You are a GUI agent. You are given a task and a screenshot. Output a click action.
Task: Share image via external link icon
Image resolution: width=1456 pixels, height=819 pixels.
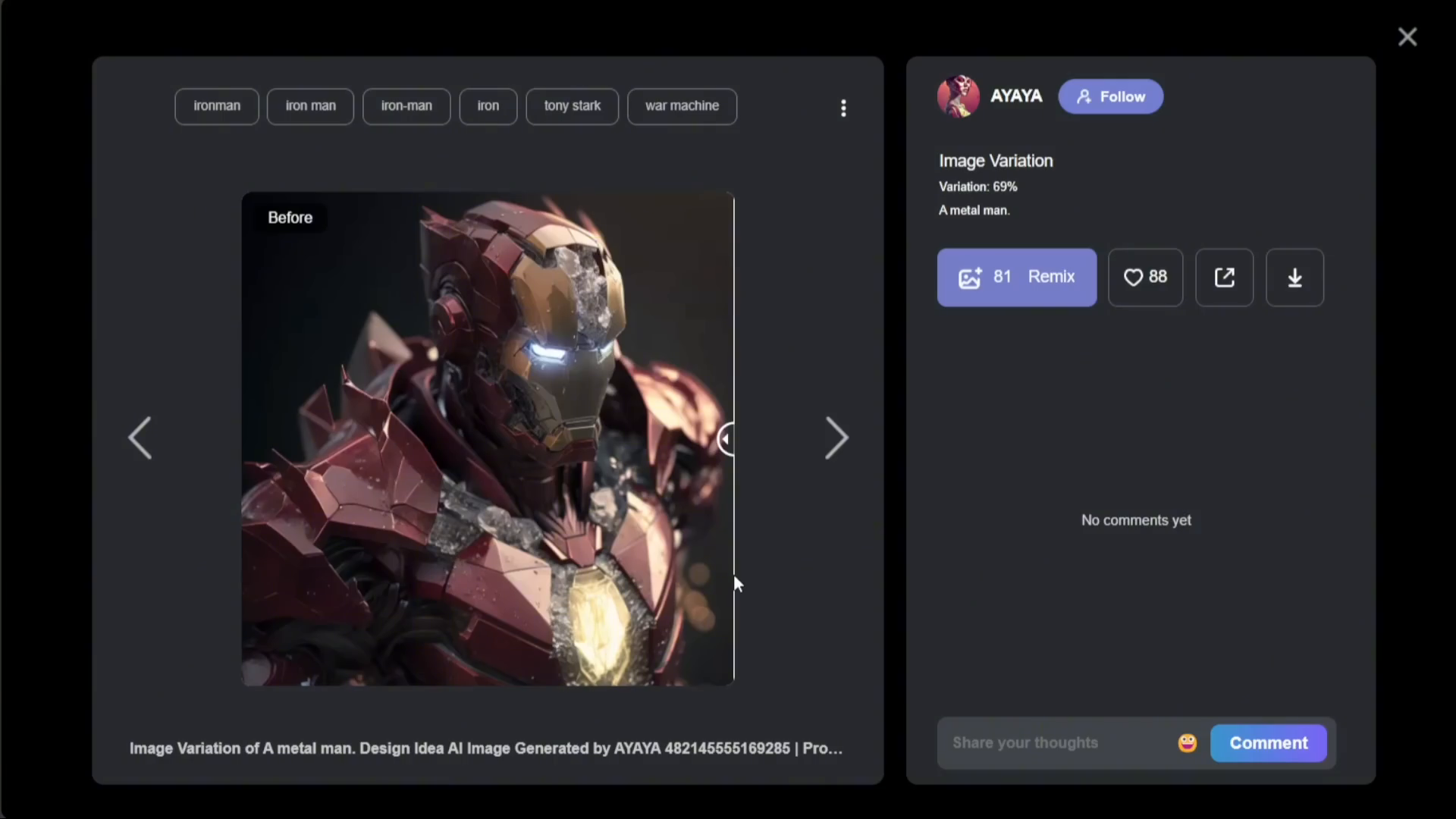tap(1225, 278)
